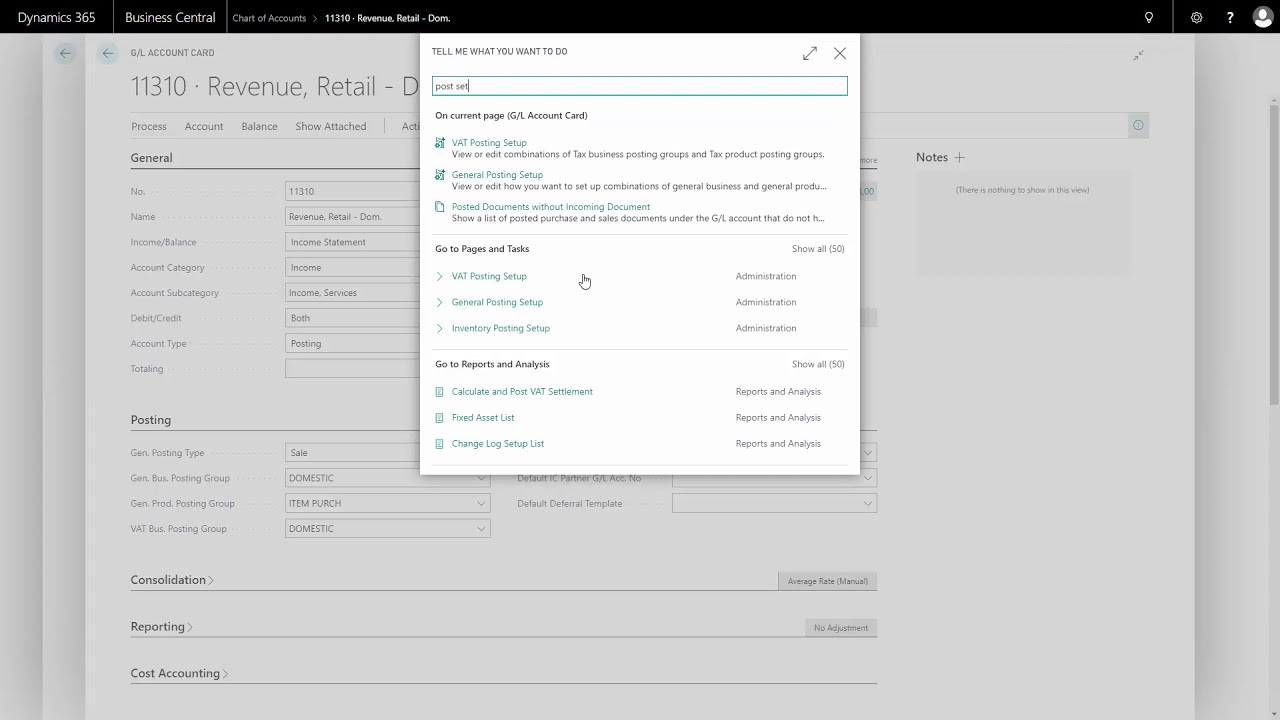Click Business Central in the top bar
Screen dimensions: 1280x720
[170, 18]
